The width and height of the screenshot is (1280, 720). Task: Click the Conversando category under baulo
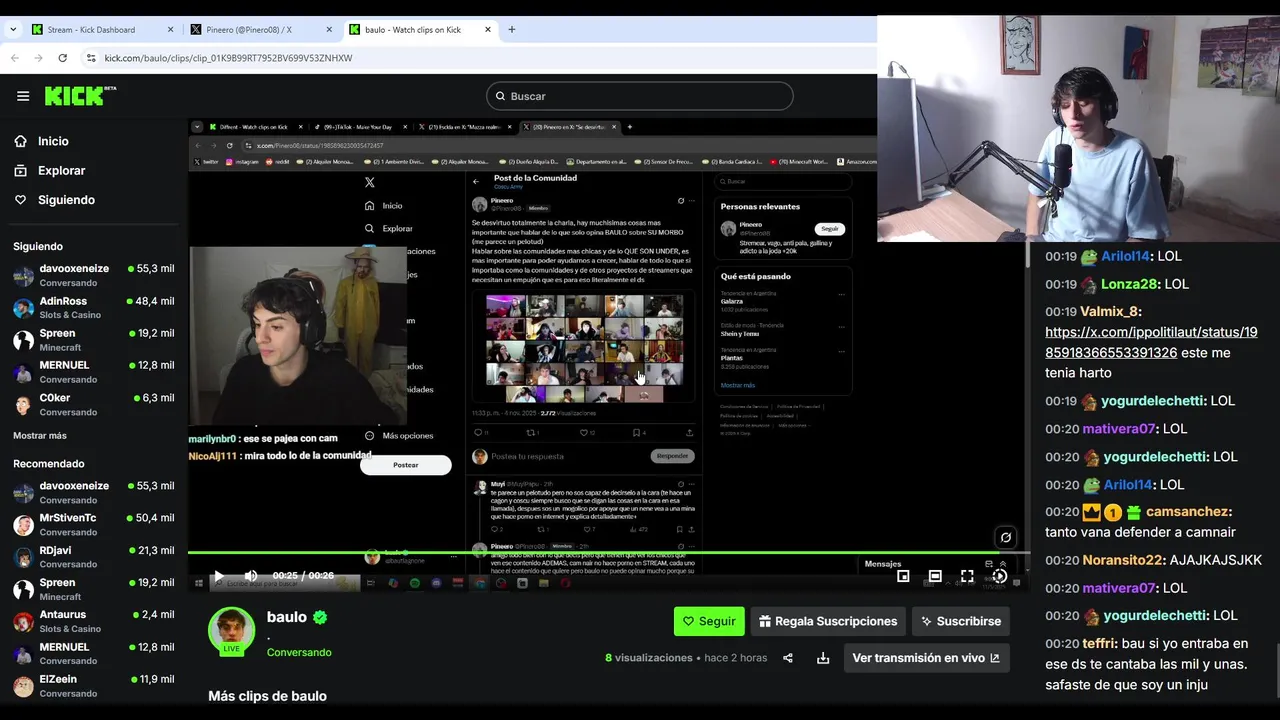click(299, 653)
